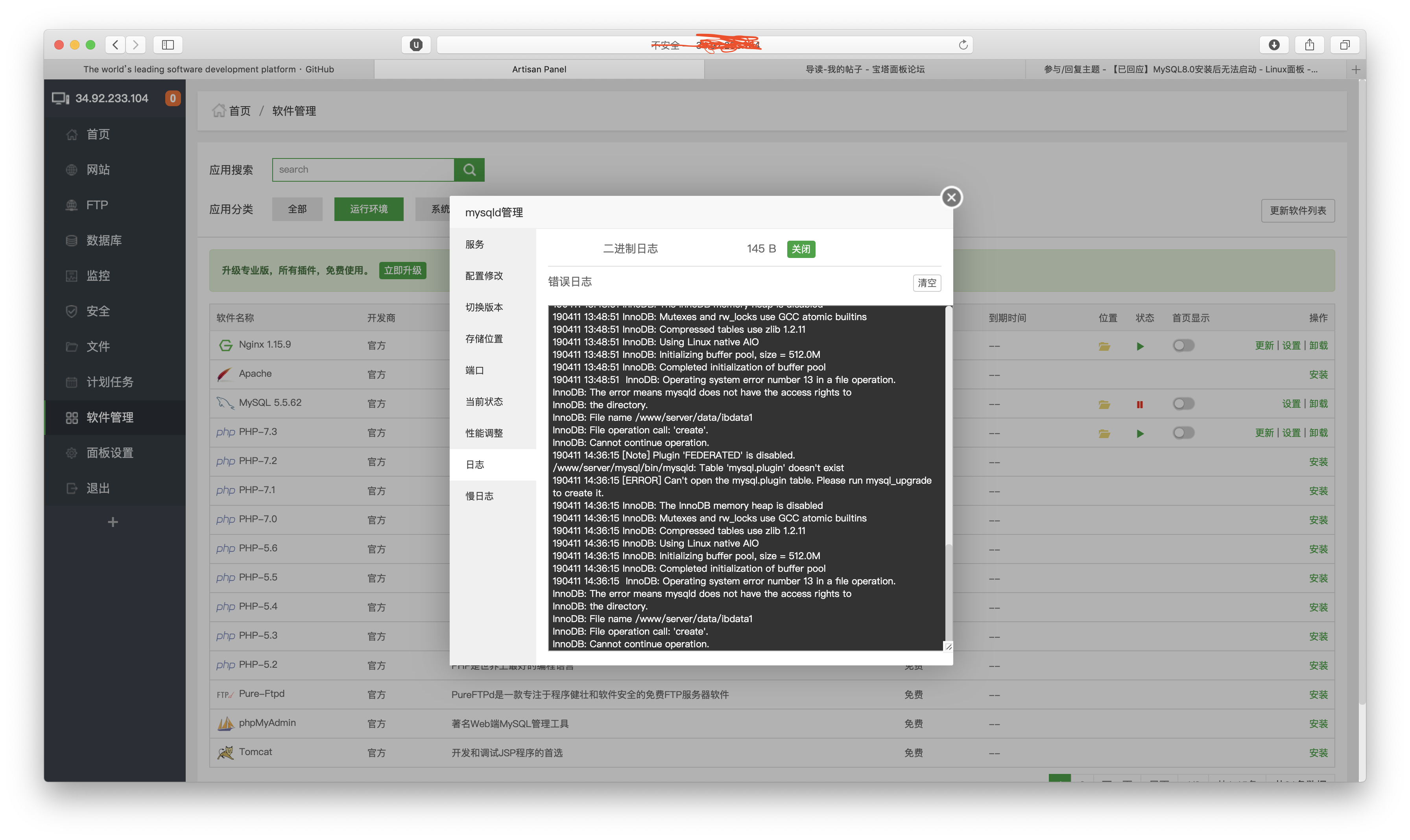Toggle MySQL home page display switch
This screenshot has width=1410, height=840.
coord(1183,403)
